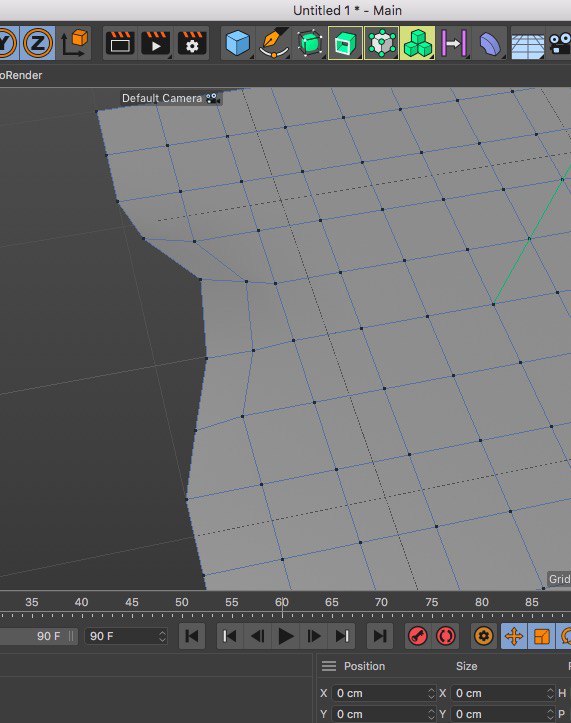This screenshot has height=723, width=571.
Task: Open Edit Render Settings gear clapperboard
Action: (191, 43)
